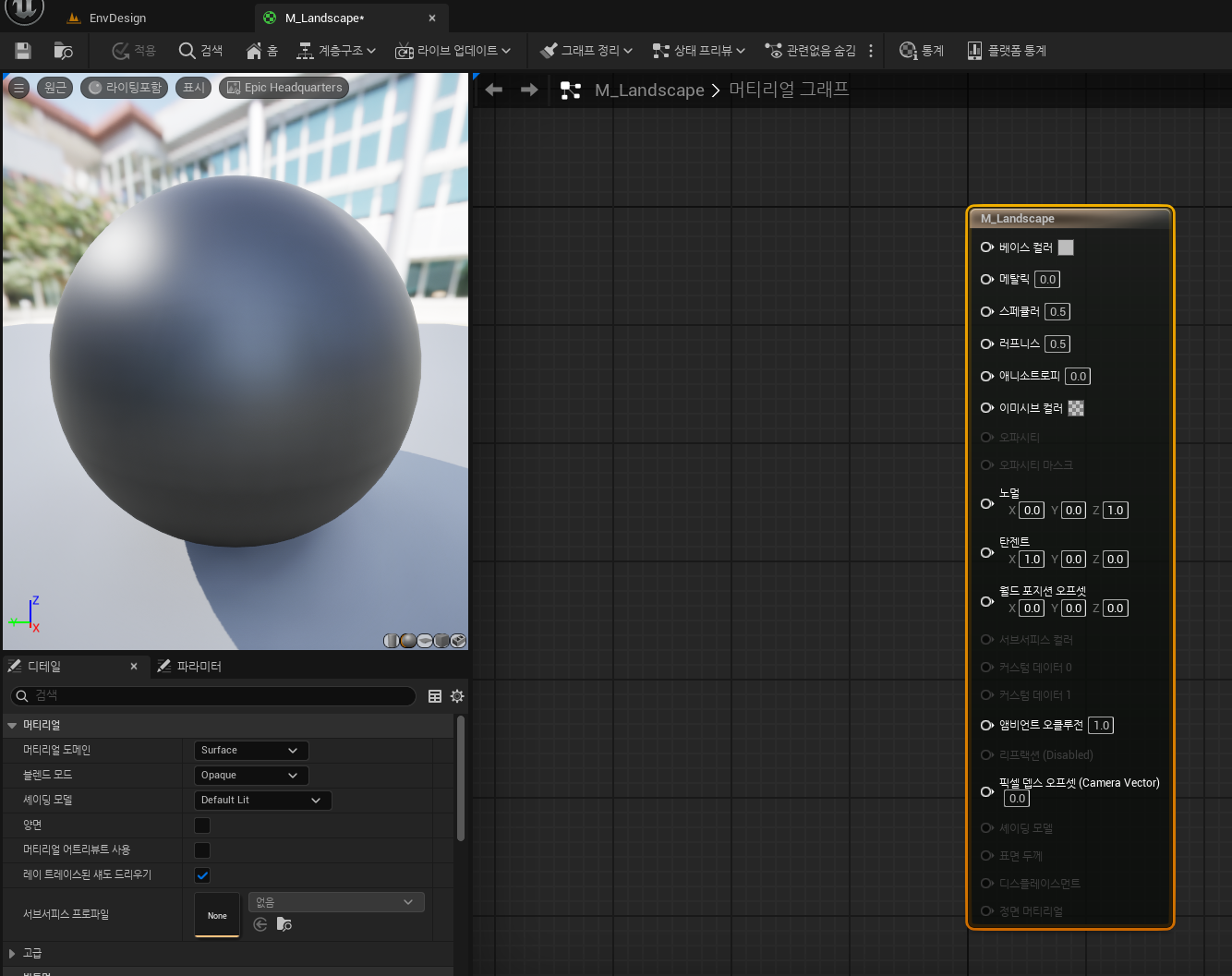This screenshot has width=1232, height=976.
Task: Toggle the 양면 checkbox
Action: point(202,825)
